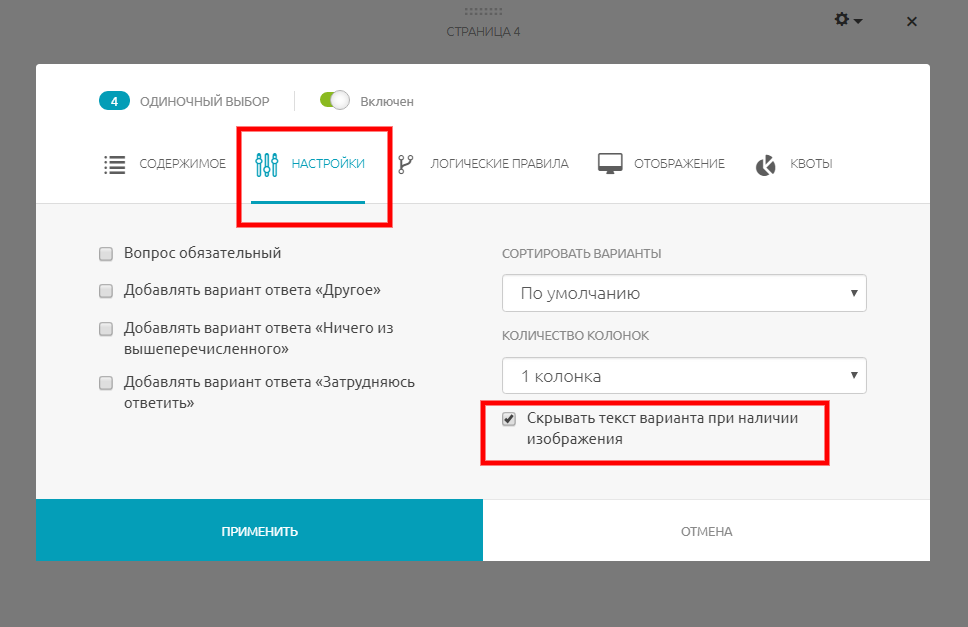Go to the Отображение tab
Screen dimensions: 968x627
click(x=661, y=164)
